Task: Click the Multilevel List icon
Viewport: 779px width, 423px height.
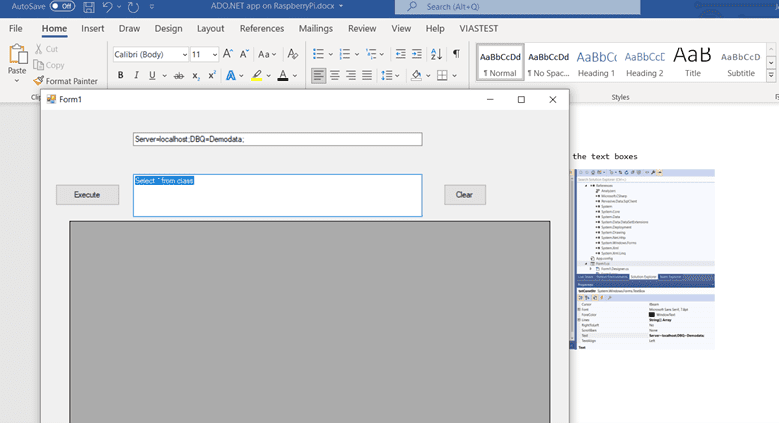Action: (371, 54)
